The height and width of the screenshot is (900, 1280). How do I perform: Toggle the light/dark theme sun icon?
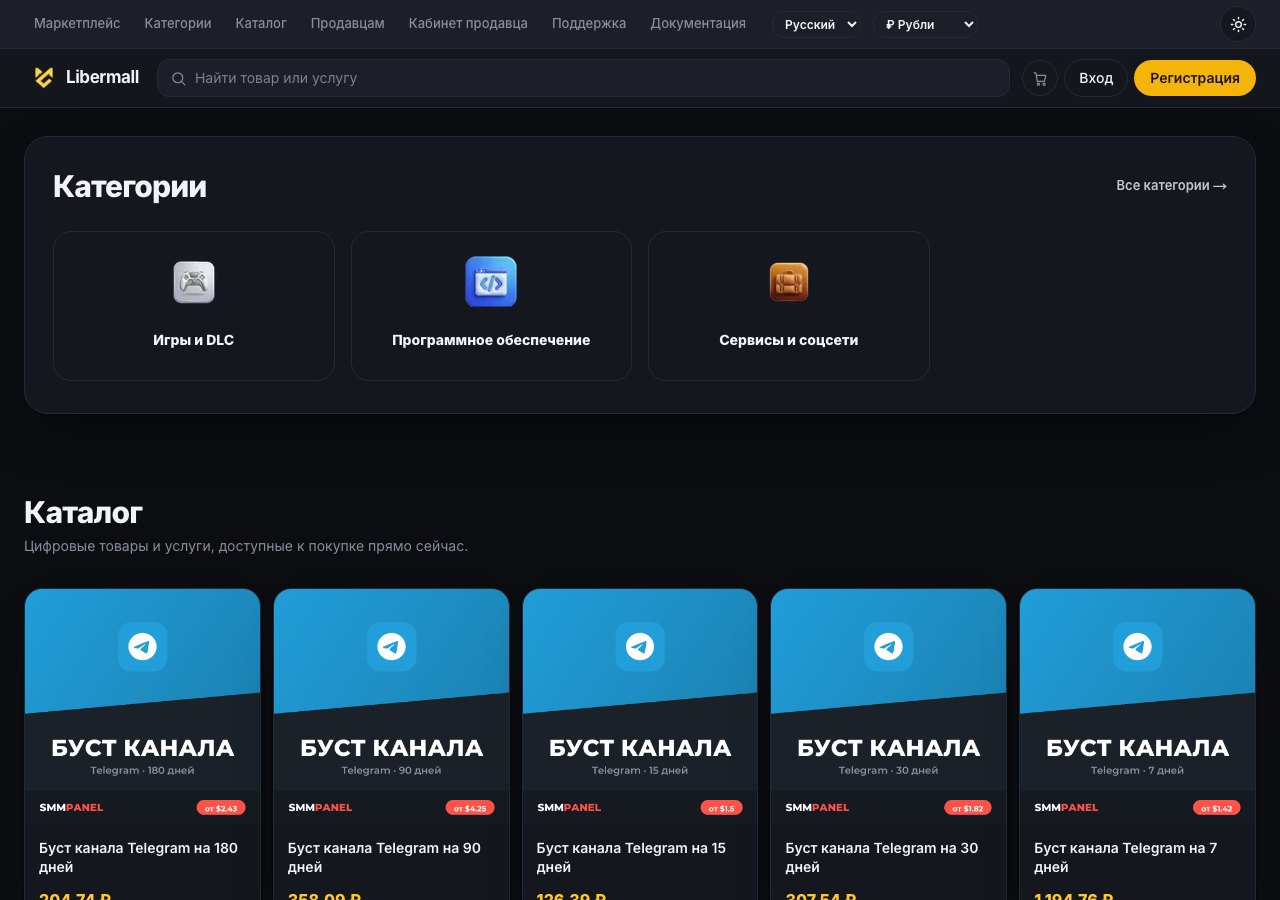coord(1238,24)
